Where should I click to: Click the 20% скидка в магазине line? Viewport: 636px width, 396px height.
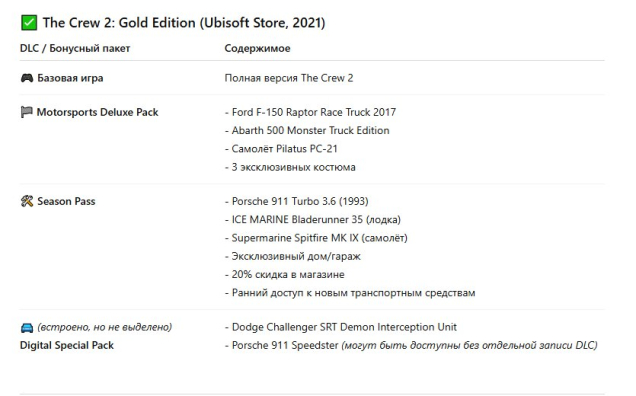pos(284,274)
